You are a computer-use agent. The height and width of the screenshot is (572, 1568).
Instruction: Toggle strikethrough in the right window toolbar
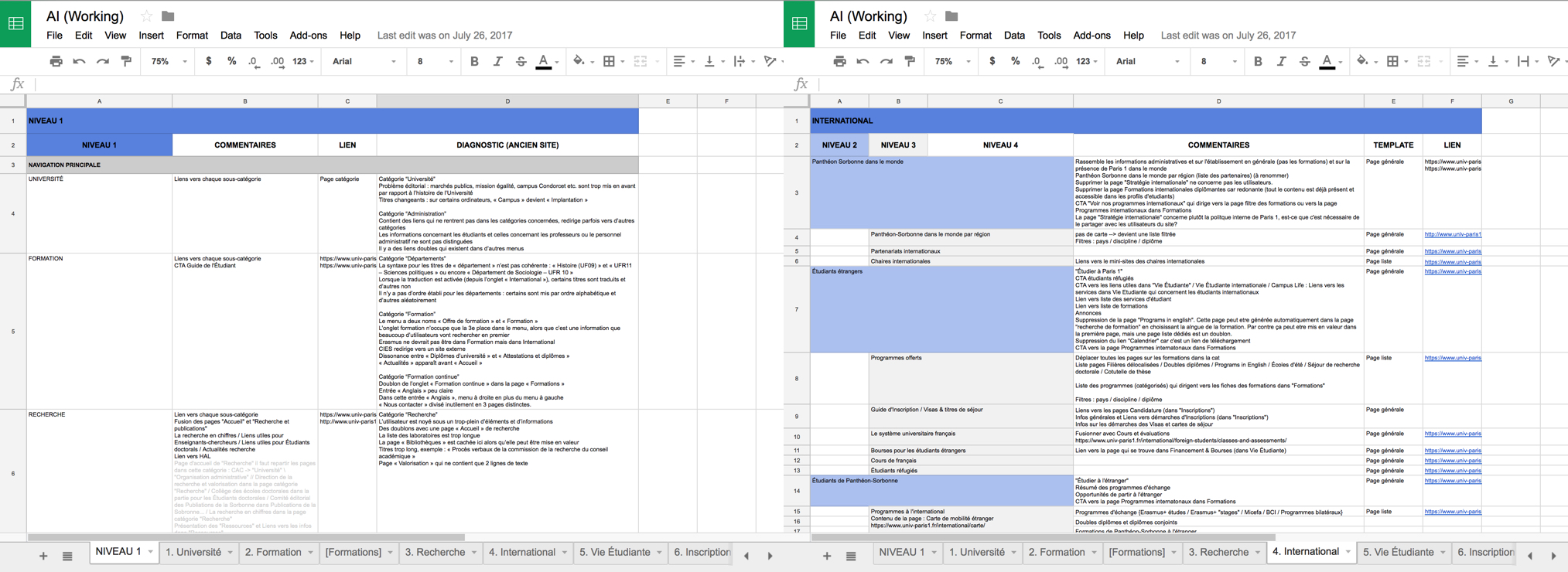pyautogui.click(x=1304, y=61)
